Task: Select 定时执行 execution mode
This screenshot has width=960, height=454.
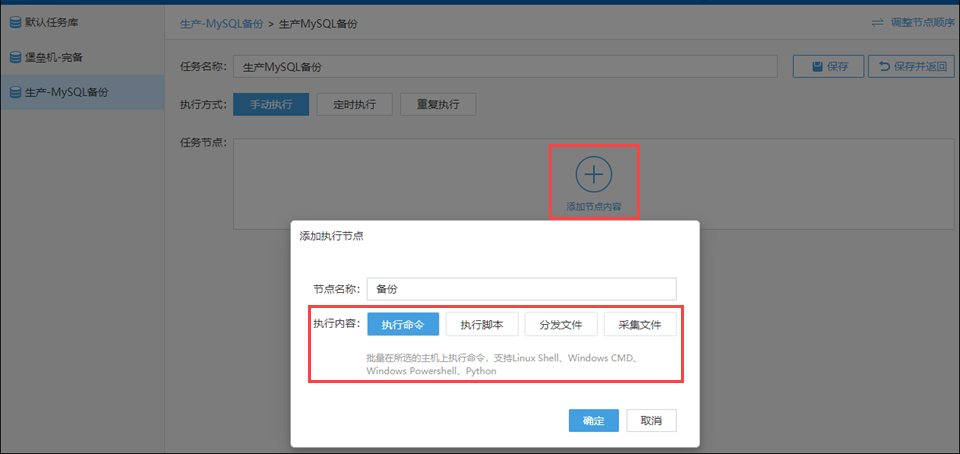Action: pos(354,104)
